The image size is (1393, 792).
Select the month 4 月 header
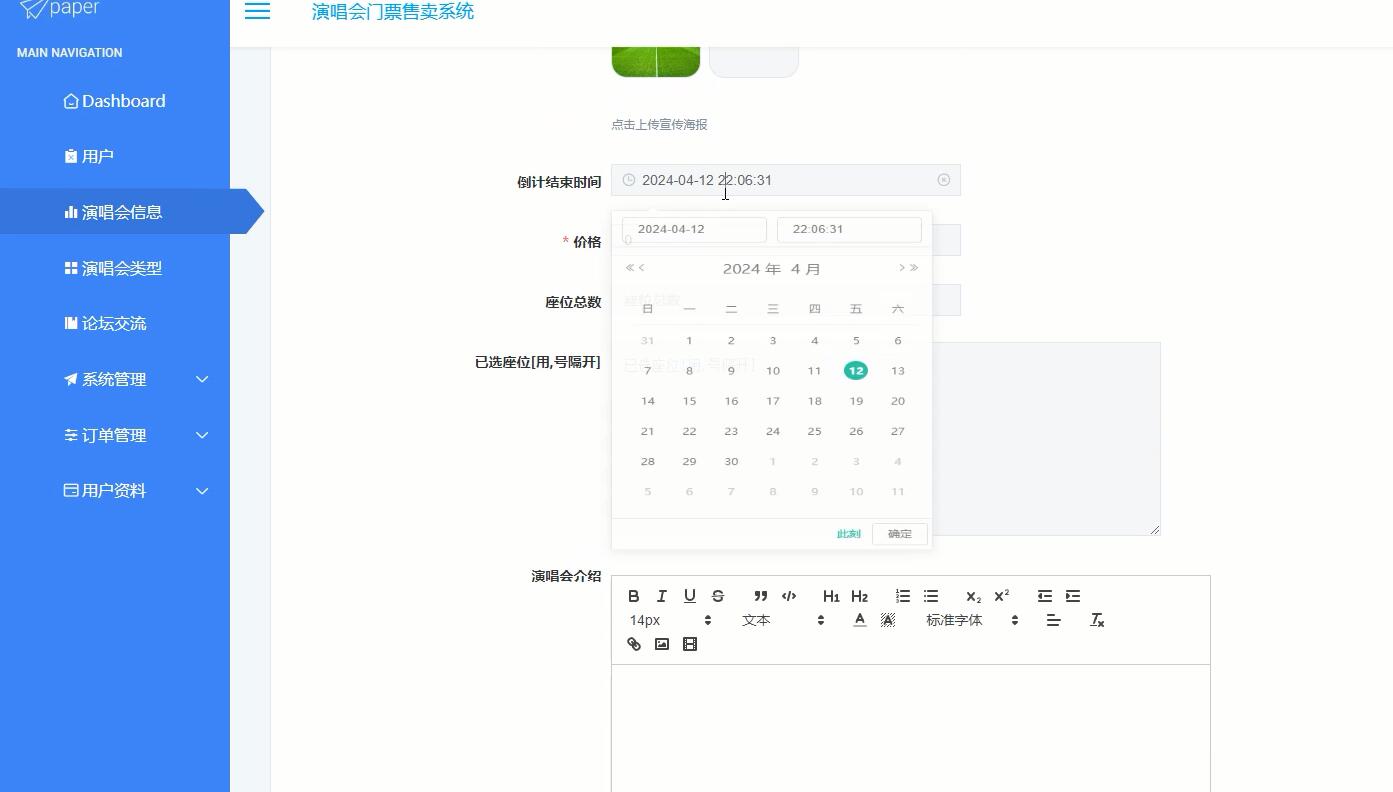[x=805, y=269]
